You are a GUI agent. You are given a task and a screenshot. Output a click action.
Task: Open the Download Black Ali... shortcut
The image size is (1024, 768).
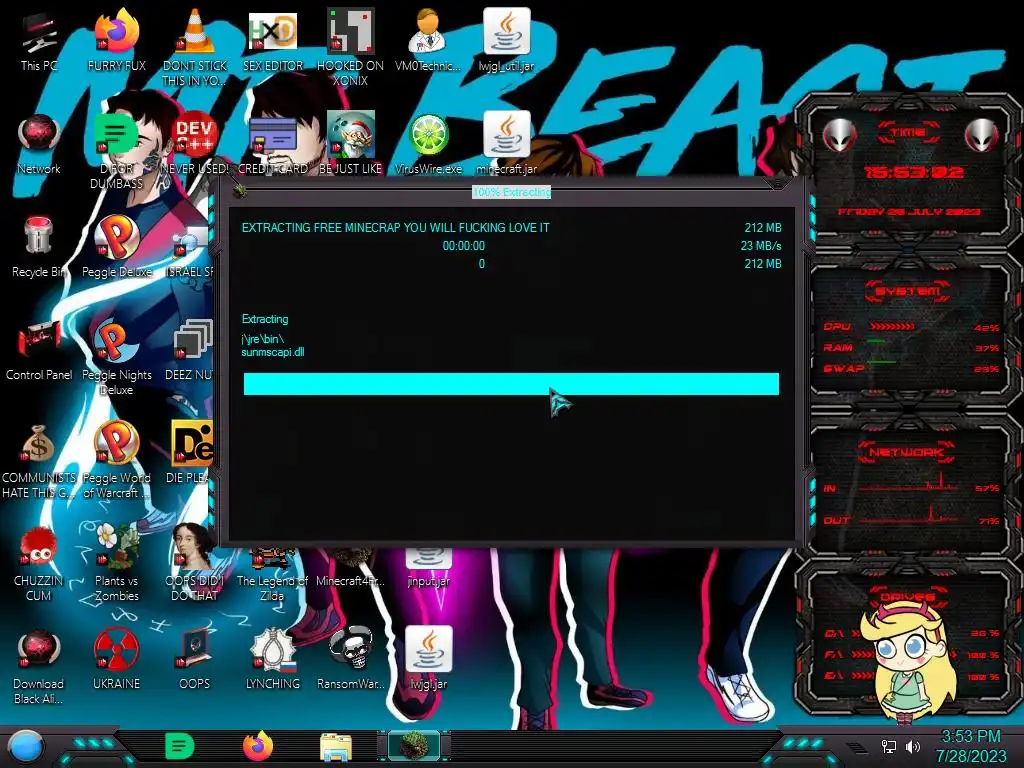pos(39,666)
